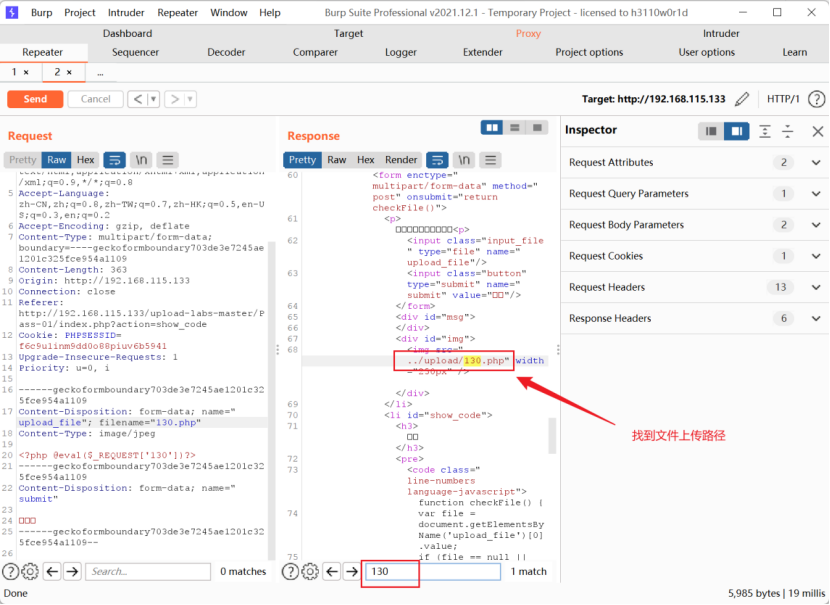Edit target with the pencil icon
830x605 pixels.
click(x=742, y=99)
